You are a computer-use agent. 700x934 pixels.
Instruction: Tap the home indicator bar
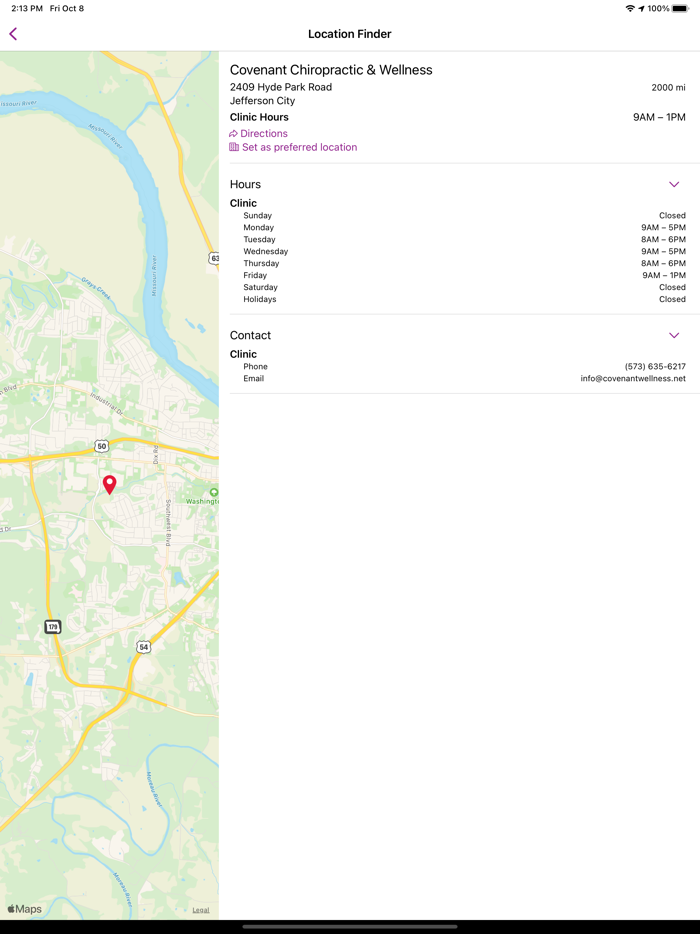click(350, 927)
